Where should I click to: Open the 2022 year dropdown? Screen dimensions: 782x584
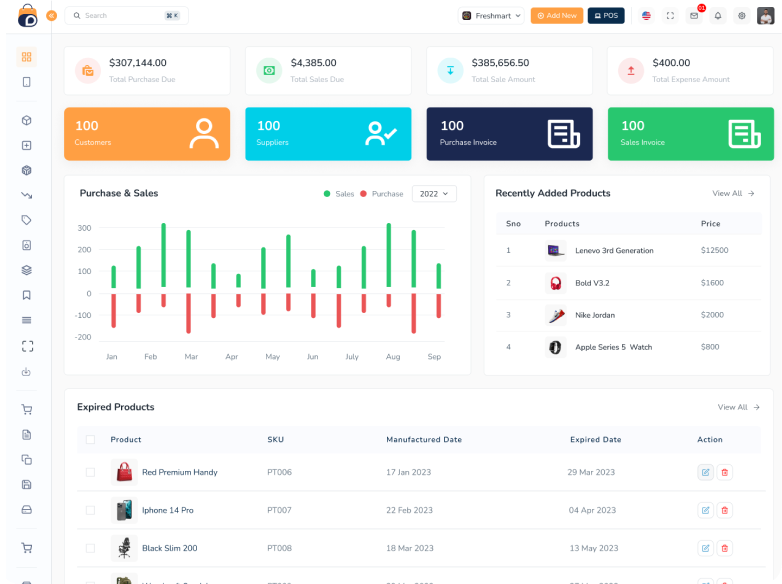coord(434,194)
